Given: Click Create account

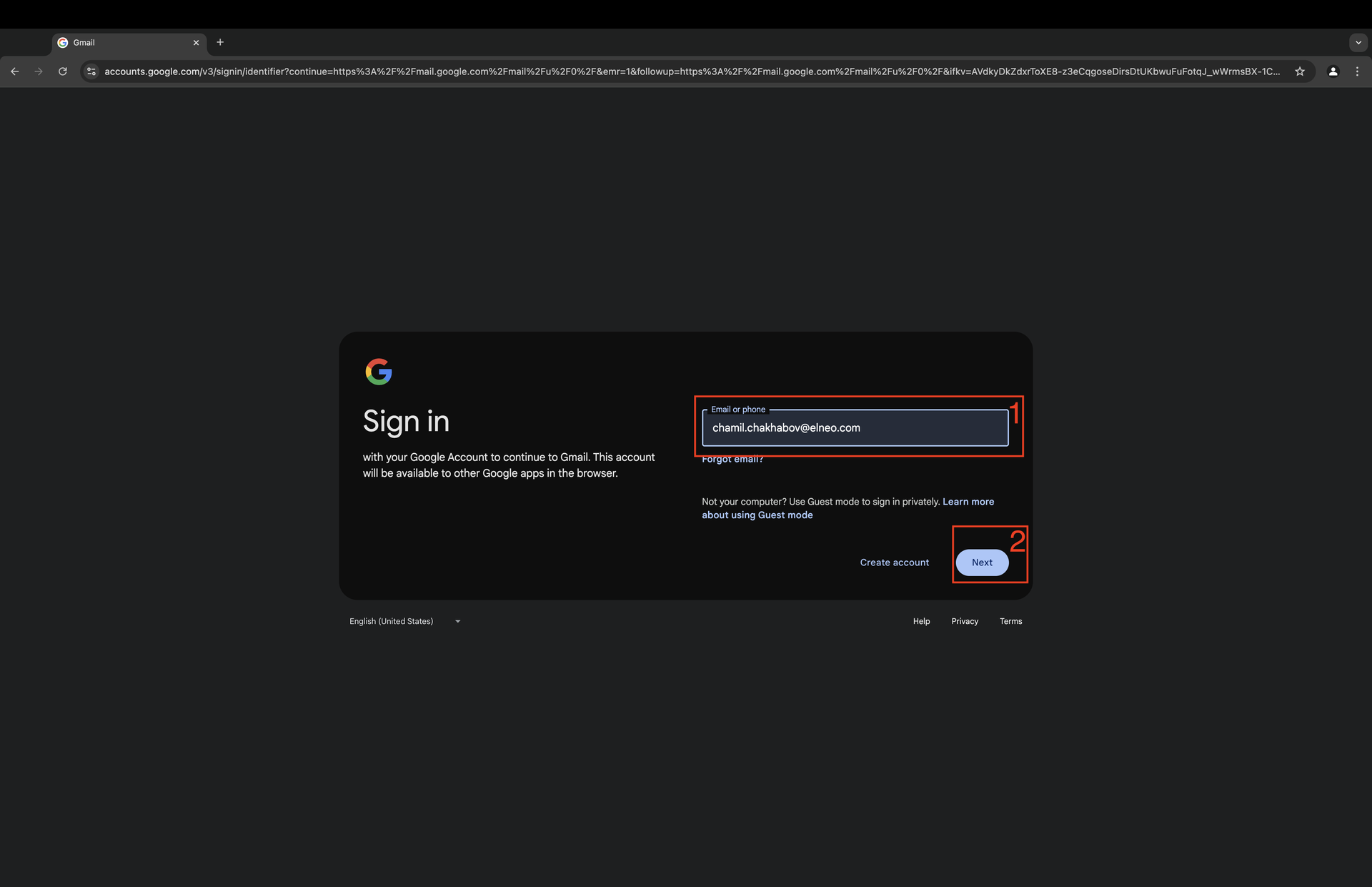Looking at the screenshot, I should (x=894, y=563).
